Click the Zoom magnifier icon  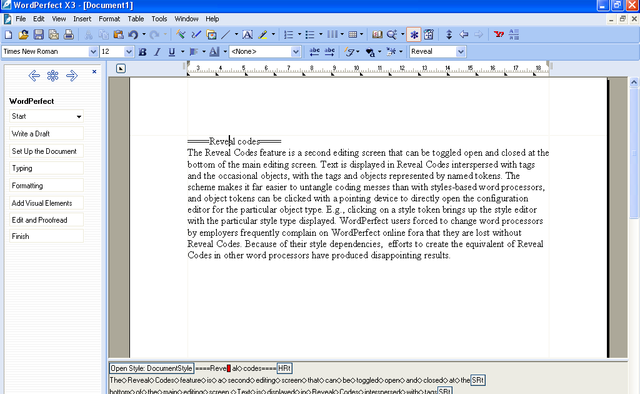(x=392, y=35)
